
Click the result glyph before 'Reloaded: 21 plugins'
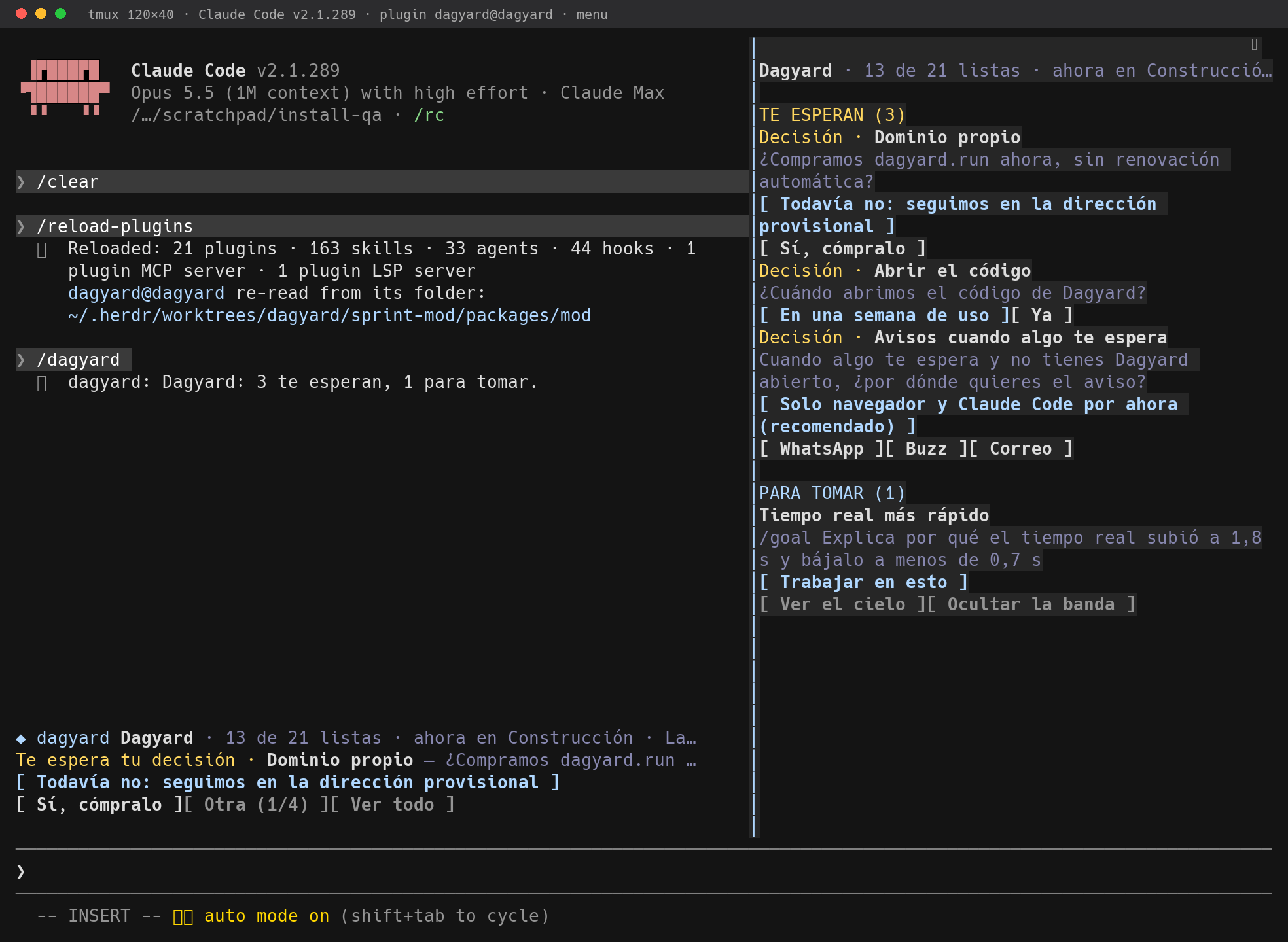click(42, 250)
